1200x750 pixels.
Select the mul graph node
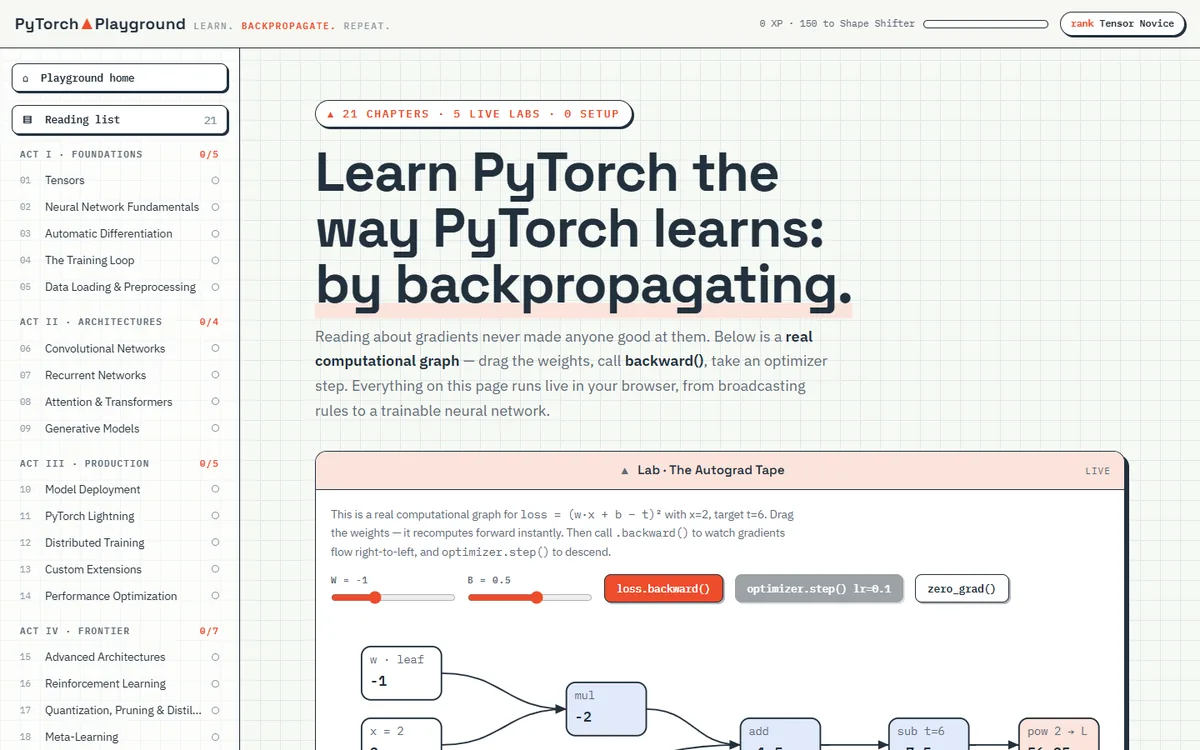tap(606, 708)
